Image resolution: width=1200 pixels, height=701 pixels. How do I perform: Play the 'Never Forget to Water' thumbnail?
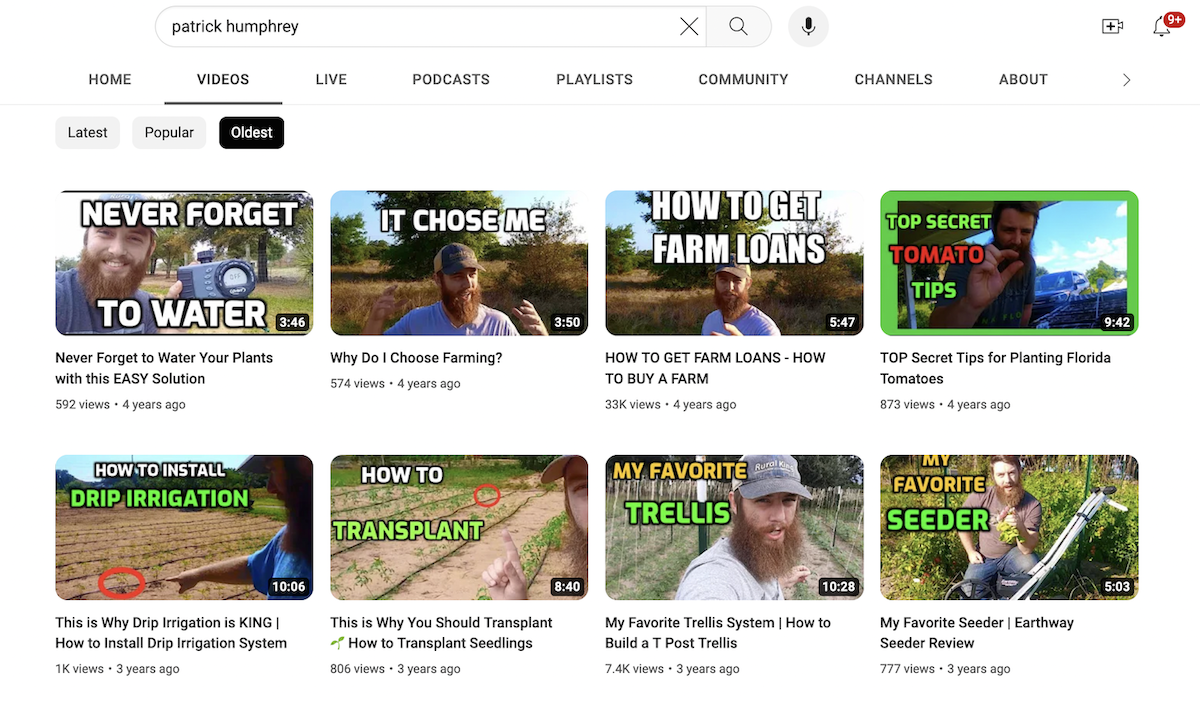184,263
